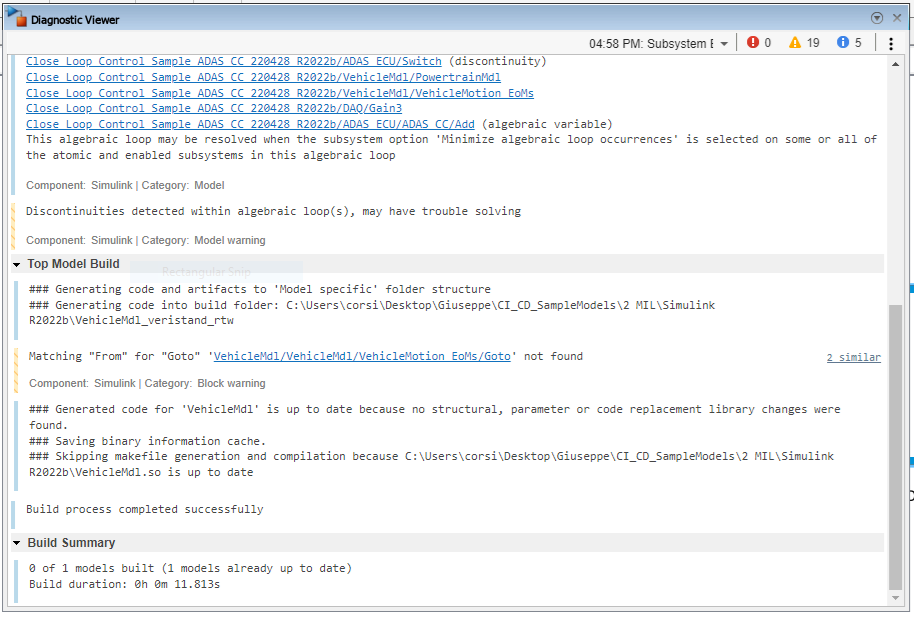Open the ADAS_ECU/ADAS_CC/Add link

tap(250, 124)
